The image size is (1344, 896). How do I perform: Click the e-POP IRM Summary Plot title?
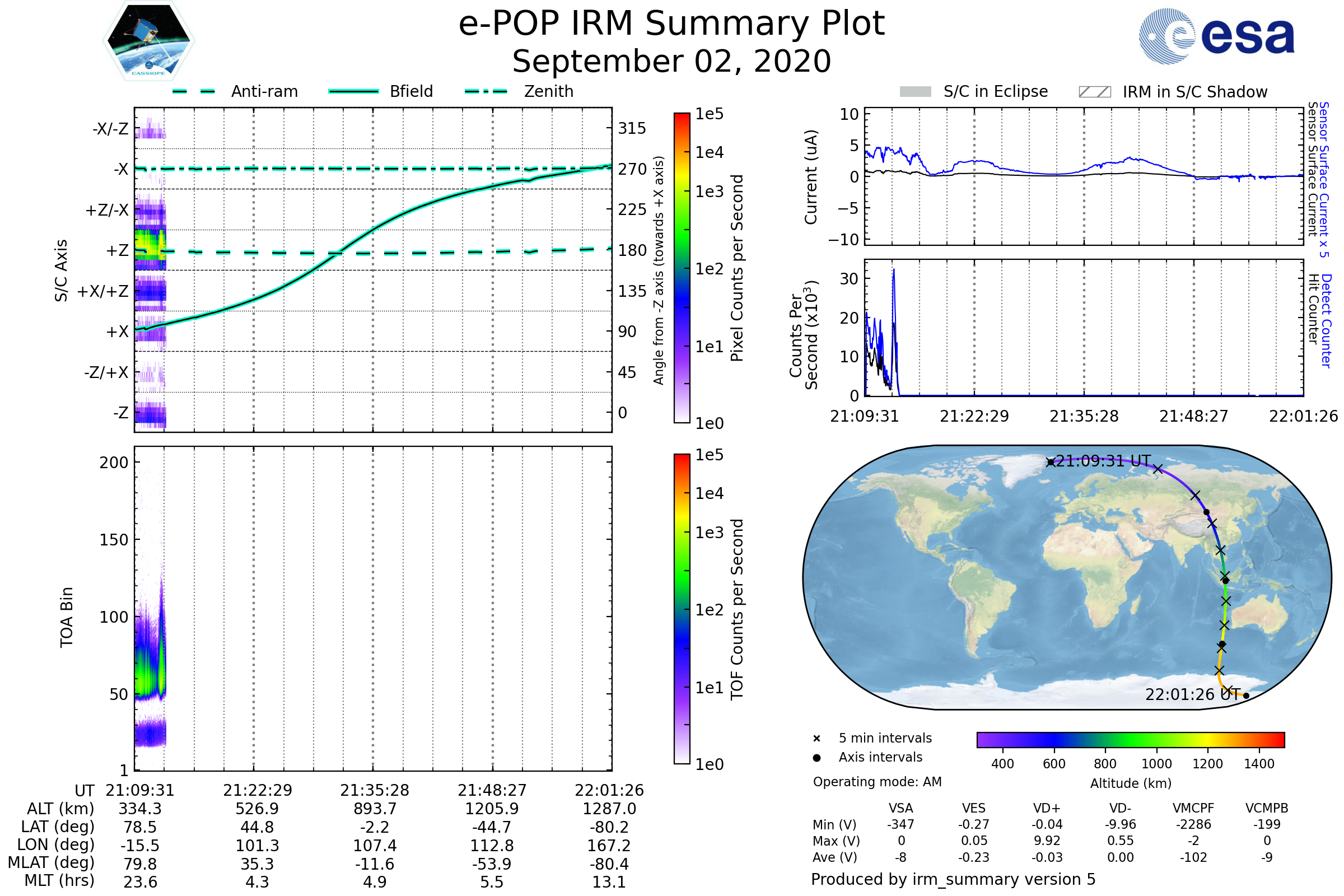[x=671, y=24]
